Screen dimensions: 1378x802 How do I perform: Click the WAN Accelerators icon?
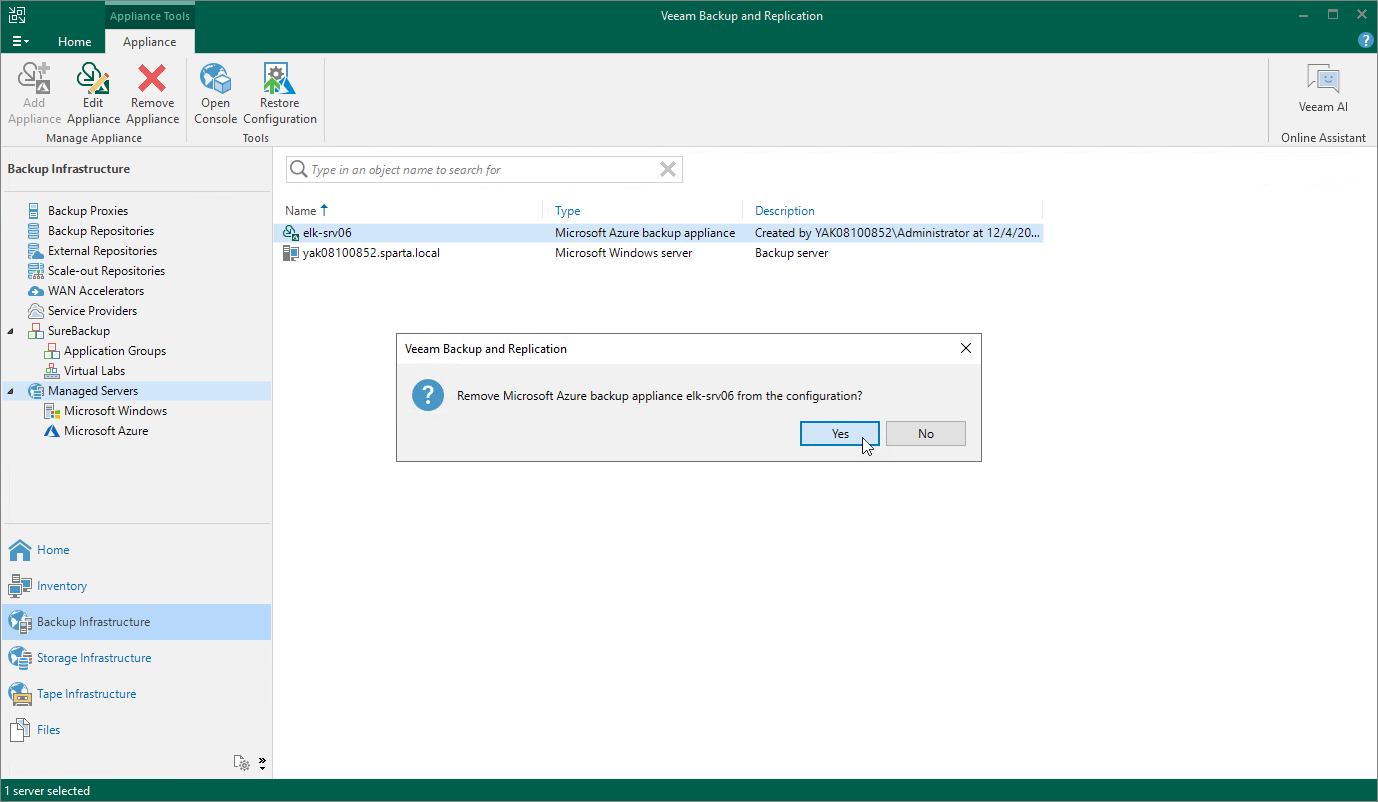[36, 291]
